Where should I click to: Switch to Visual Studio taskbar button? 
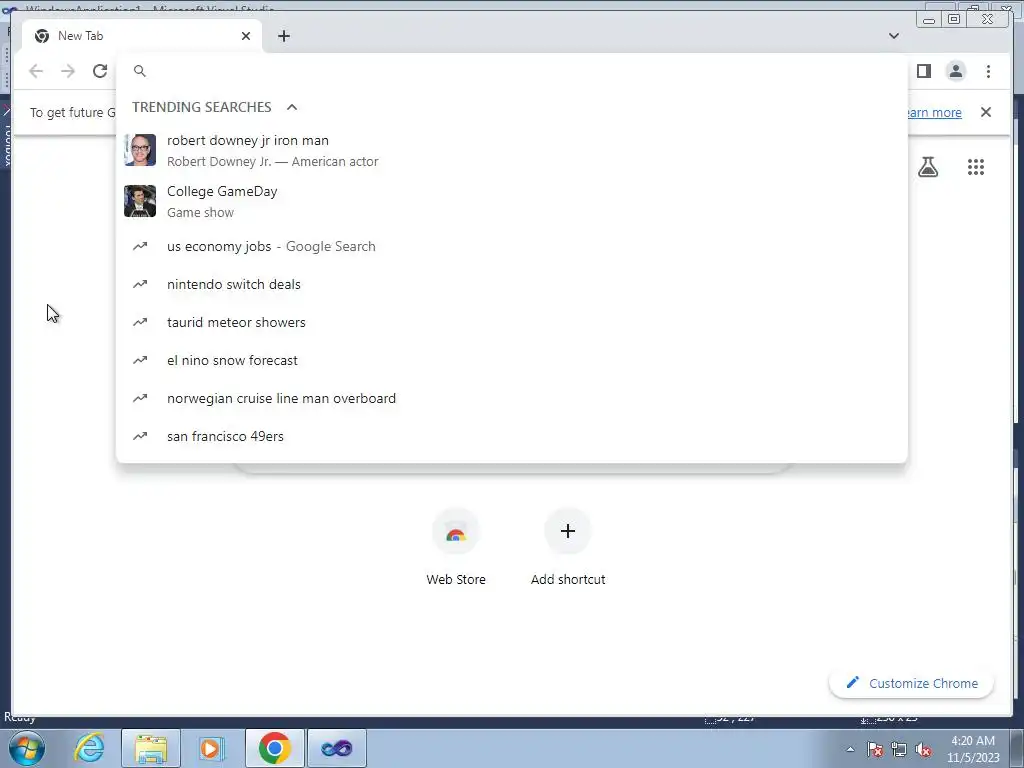pos(337,748)
